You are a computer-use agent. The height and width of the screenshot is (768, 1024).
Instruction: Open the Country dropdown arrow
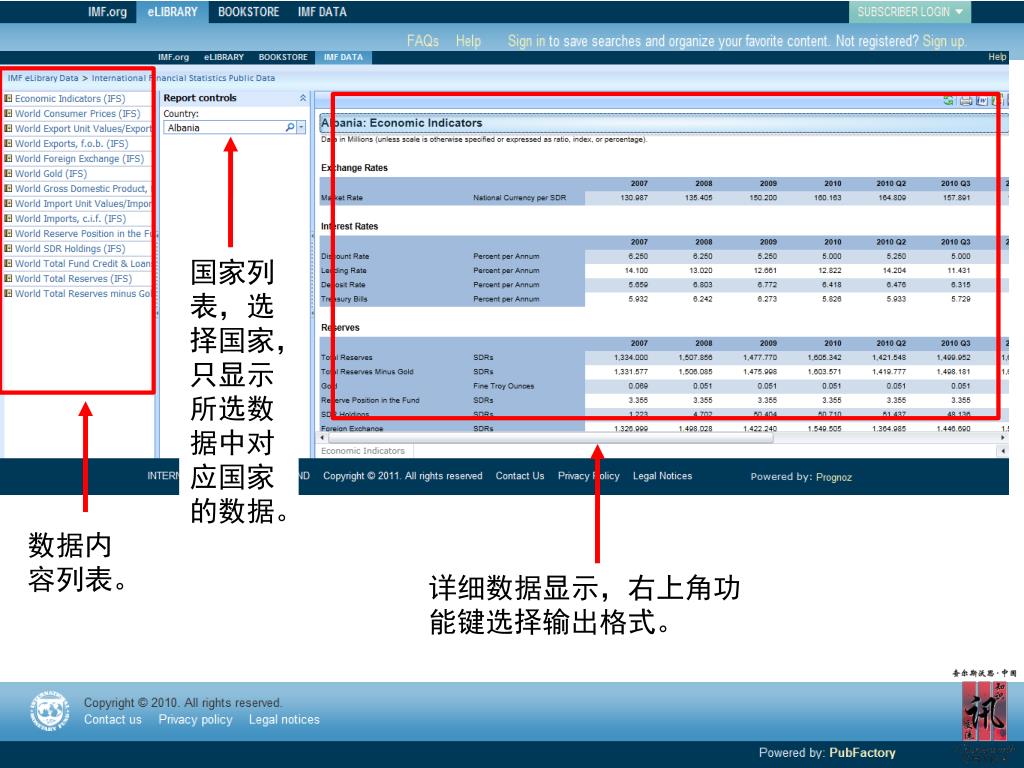pos(301,127)
